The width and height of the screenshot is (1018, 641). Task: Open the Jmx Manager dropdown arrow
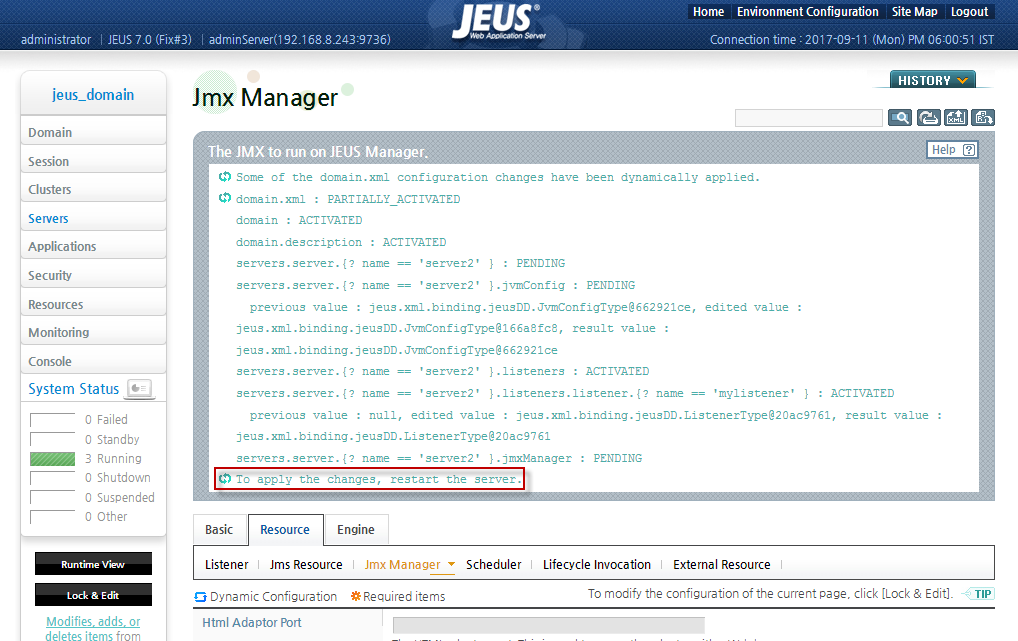451,564
